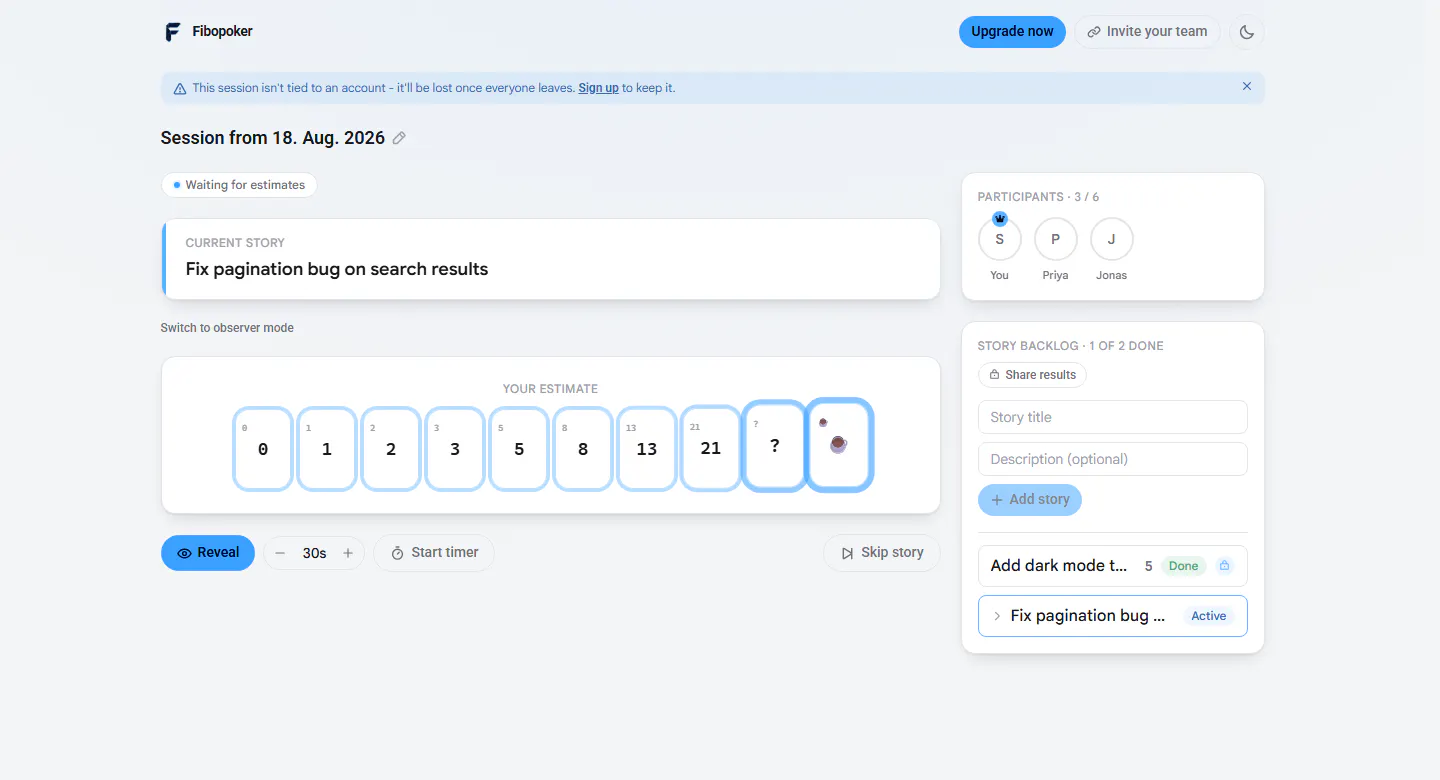
Task: Select estimate card 3
Action: tap(455, 449)
